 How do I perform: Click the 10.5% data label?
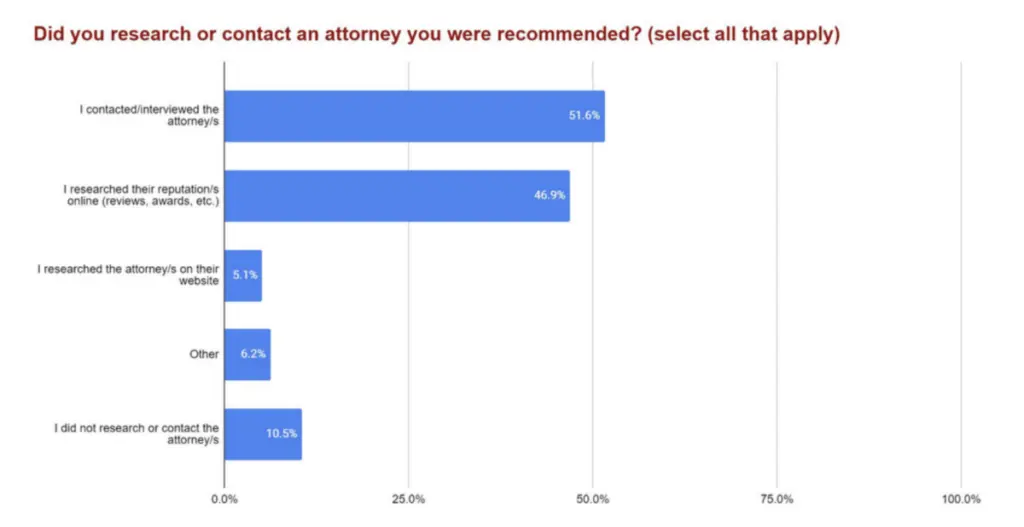click(x=281, y=434)
